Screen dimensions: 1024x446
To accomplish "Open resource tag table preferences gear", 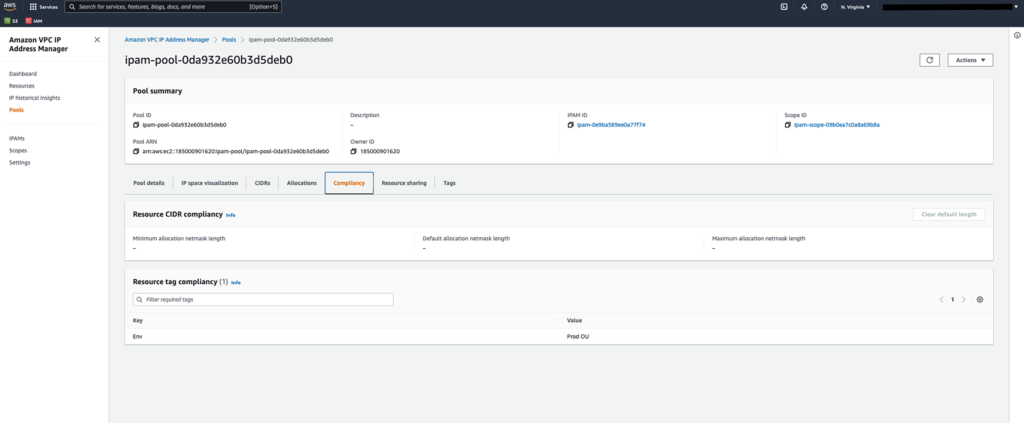I will click(980, 300).
